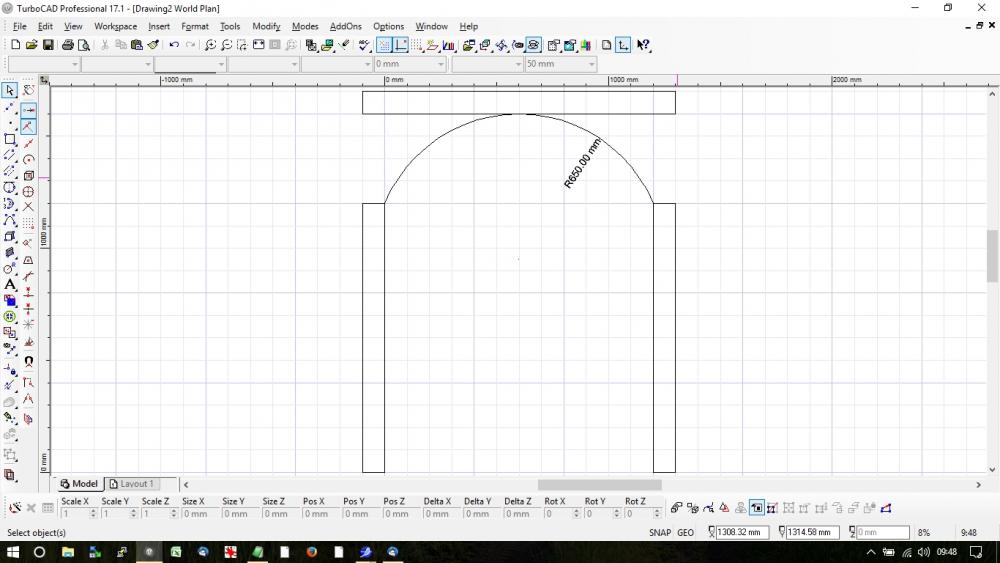
Task: Expand the 50 mm dropdown
Action: click(592, 64)
